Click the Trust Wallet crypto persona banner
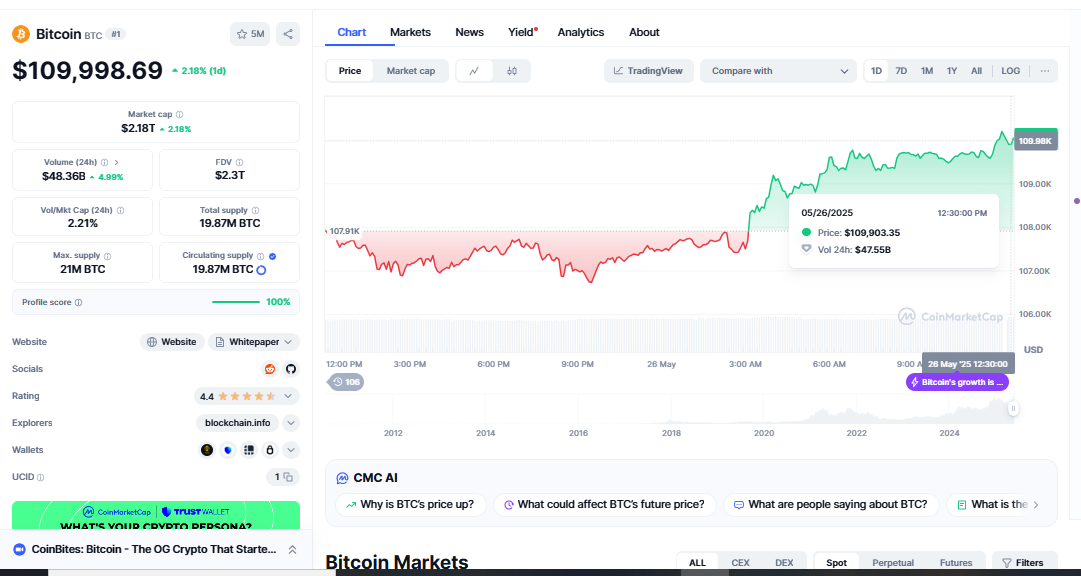 [x=156, y=516]
